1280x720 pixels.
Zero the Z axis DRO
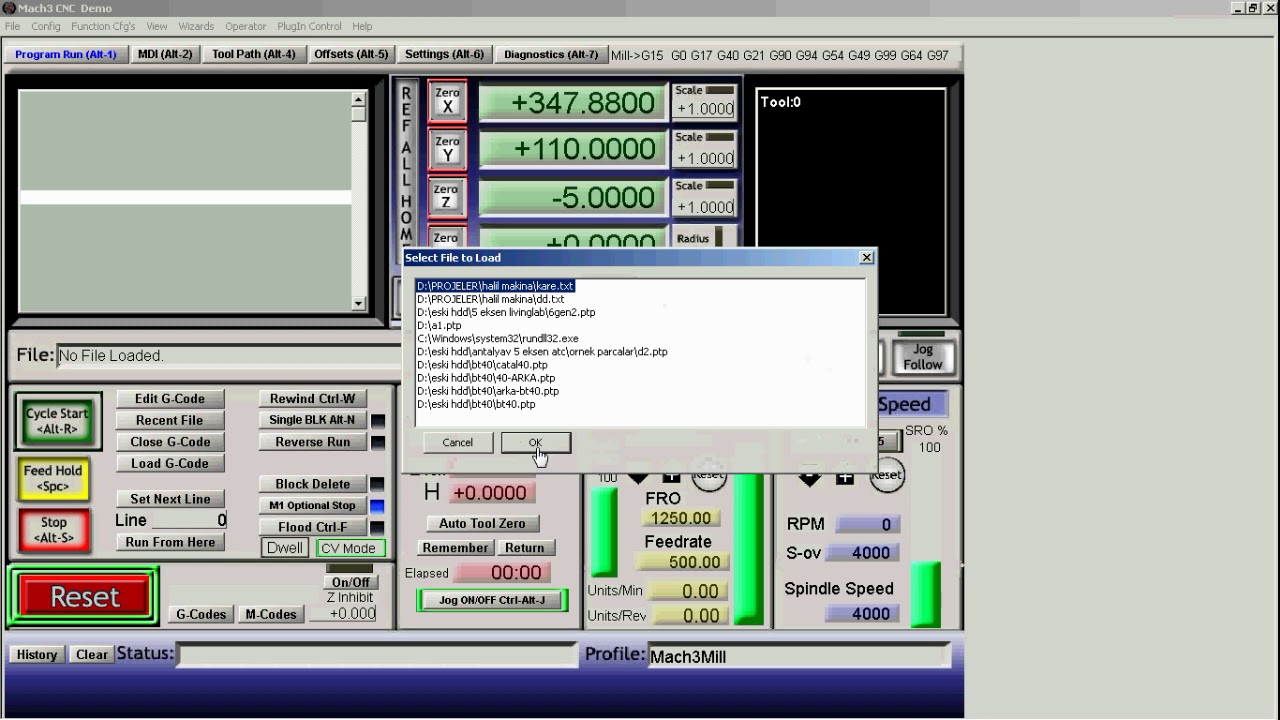[x=446, y=197]
